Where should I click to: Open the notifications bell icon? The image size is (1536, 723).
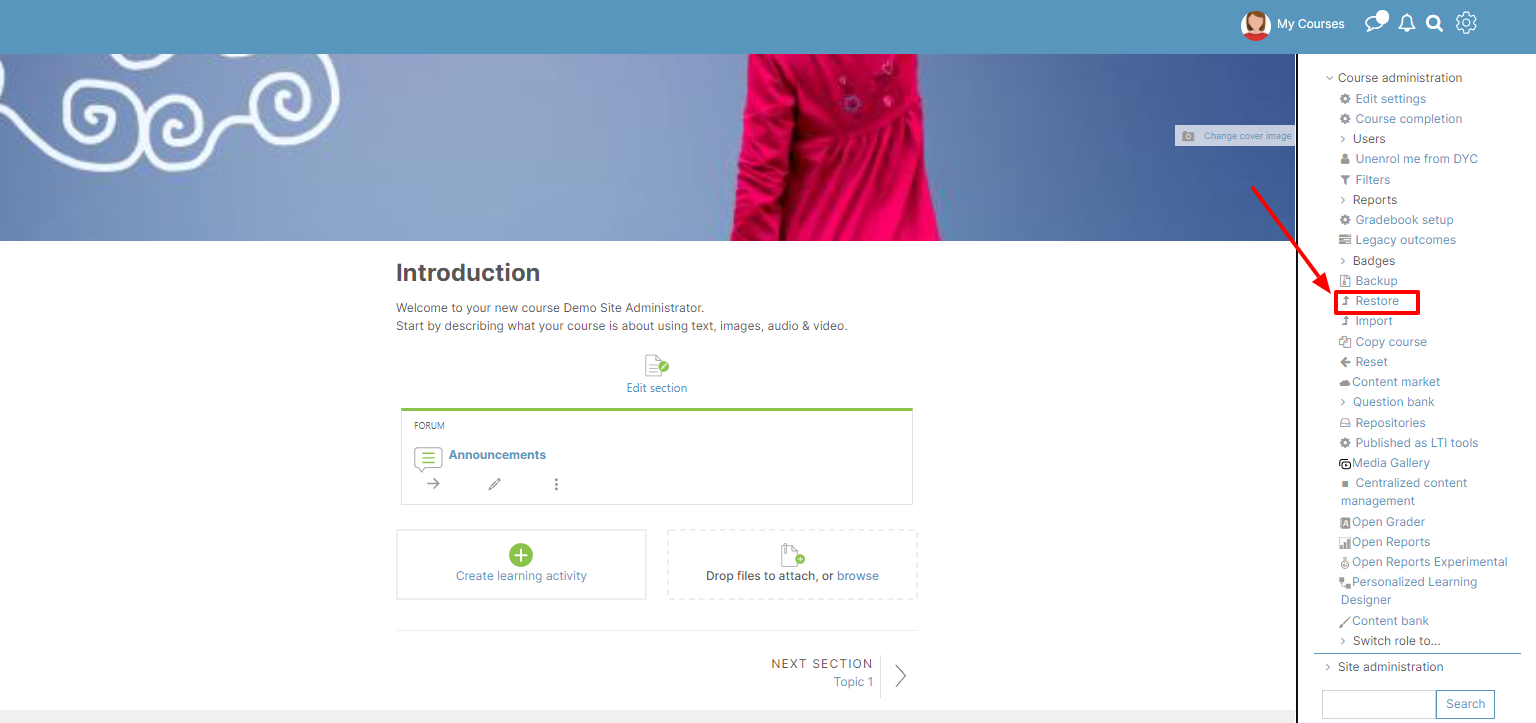[x=1407, y=23]
